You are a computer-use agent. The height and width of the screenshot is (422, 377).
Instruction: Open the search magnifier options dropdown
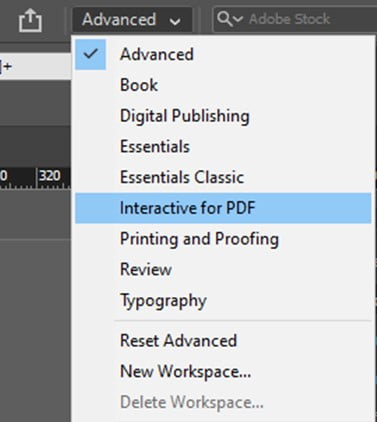[230, 19]
